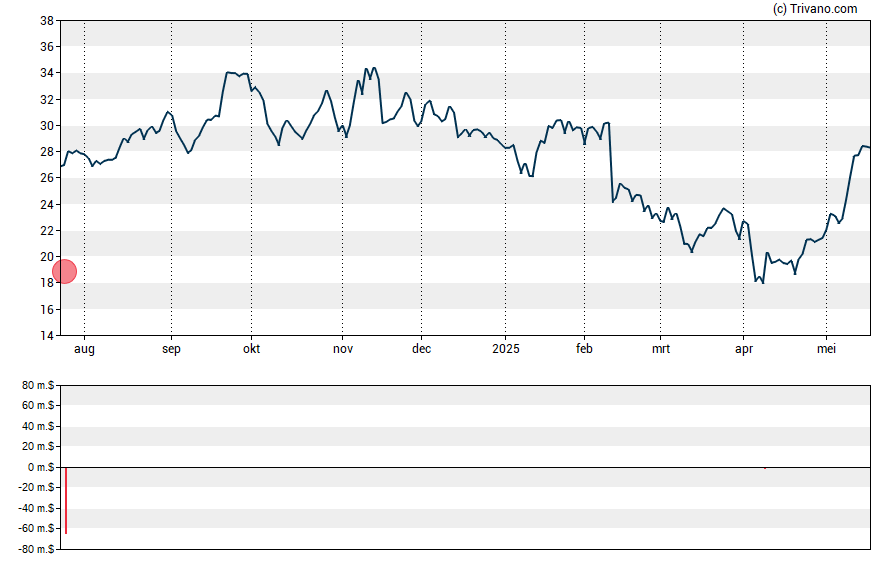Click the "38" price axis value
888x565 pixels.
46,21
